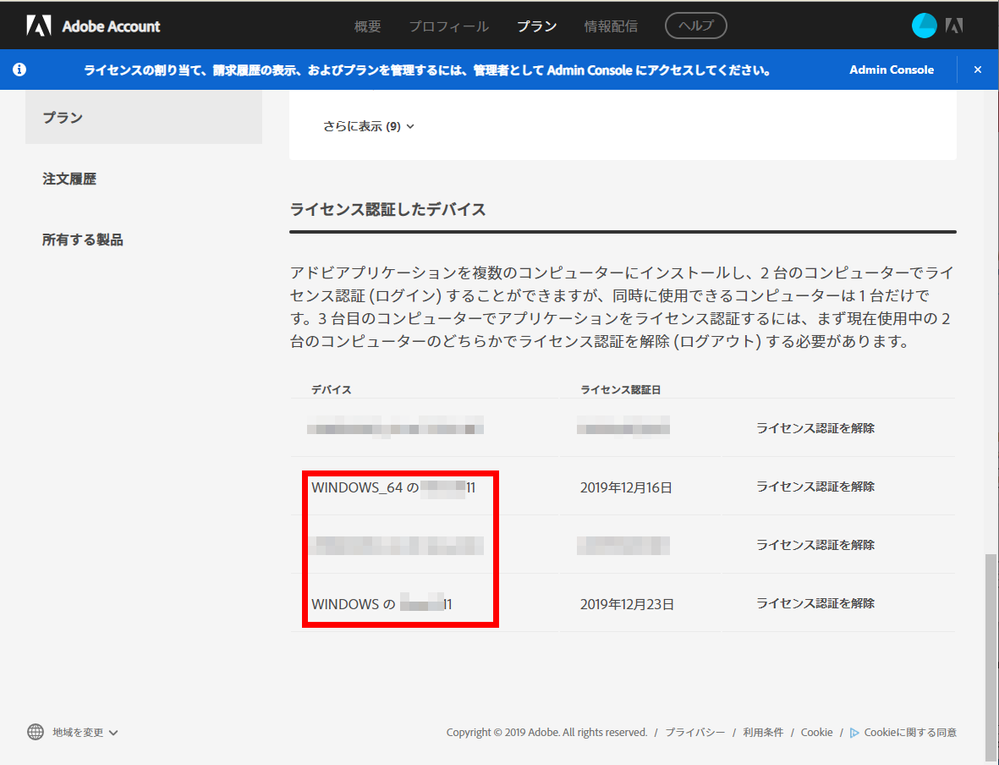Viewport: 999px width, 765px height.
Task: Open the user profile avatar
Action: (924, 25)
